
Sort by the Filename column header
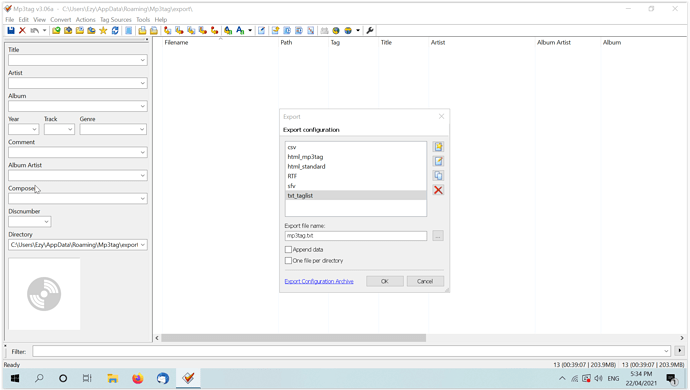[x=220, y=42]
